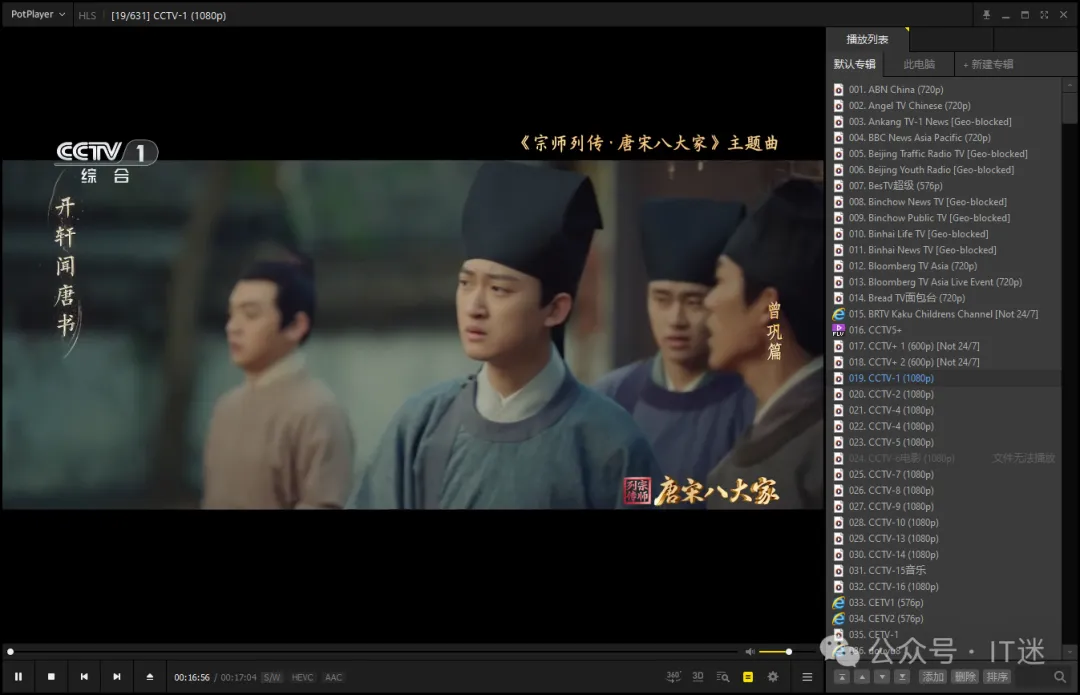Select 012. Bloomberg TV Asia (720p)
This screenshot has width=1080, height=695.
click(x=945, y=266)
